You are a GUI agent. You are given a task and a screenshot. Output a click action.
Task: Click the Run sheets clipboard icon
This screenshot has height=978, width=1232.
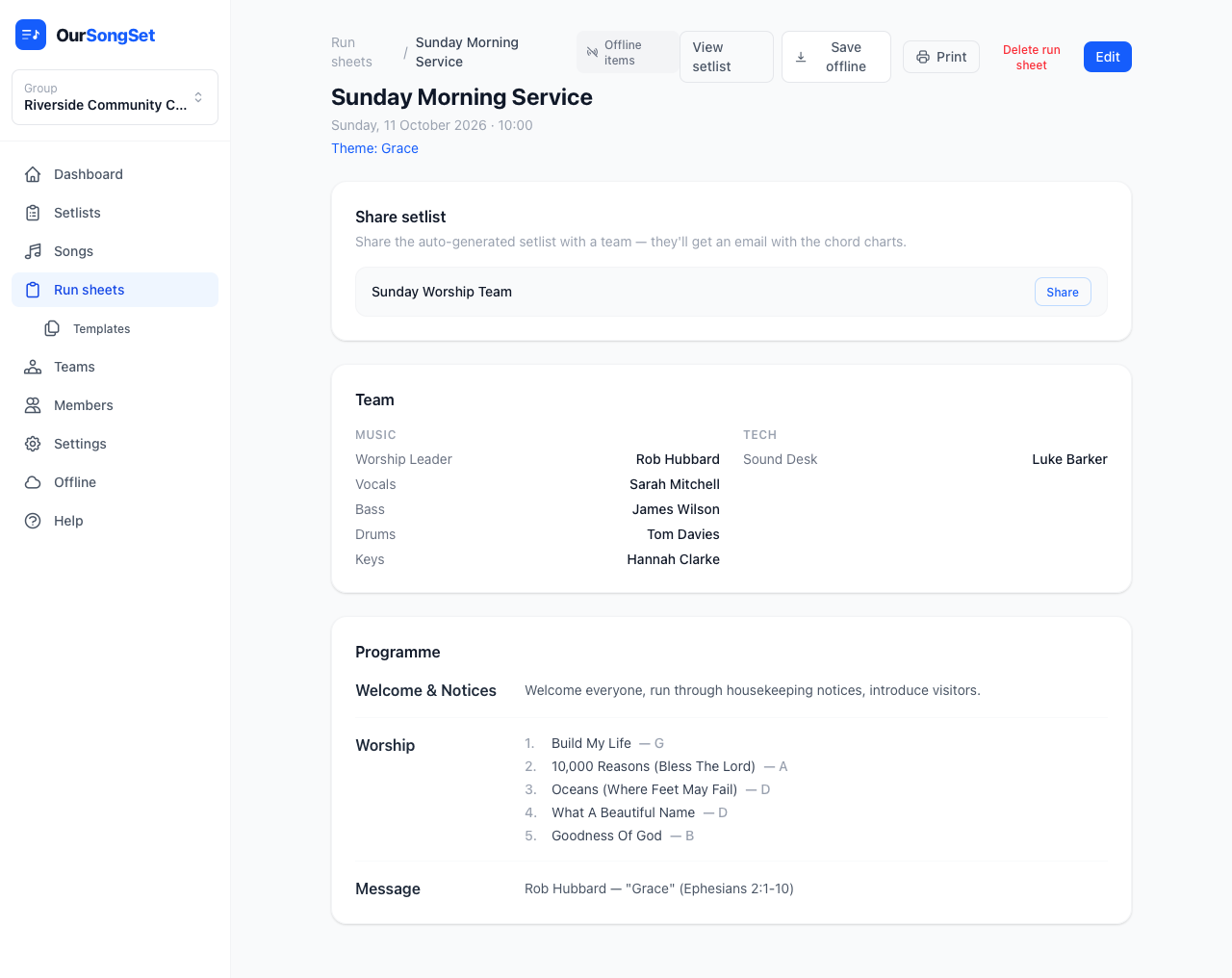coord(33,290)
